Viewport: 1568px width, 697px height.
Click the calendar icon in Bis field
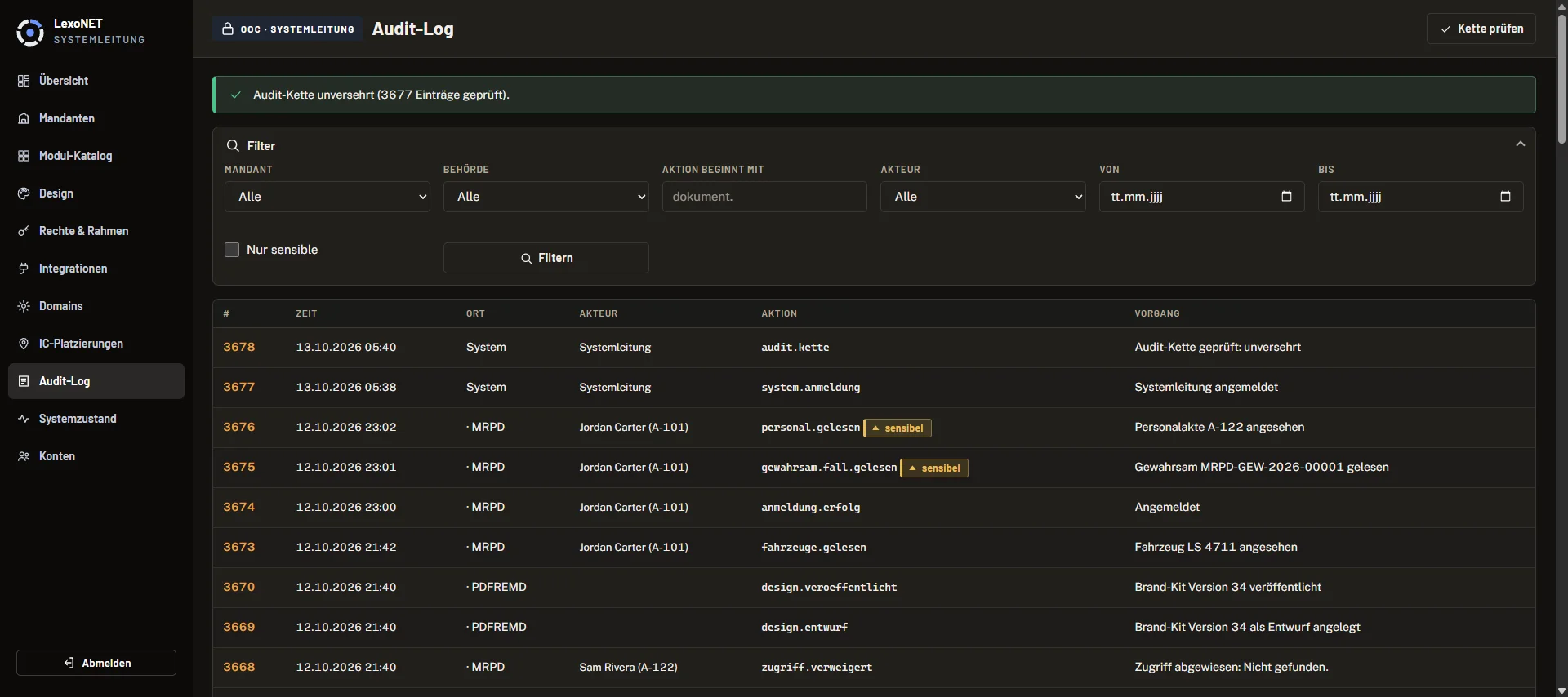(x=1505, y=197)
